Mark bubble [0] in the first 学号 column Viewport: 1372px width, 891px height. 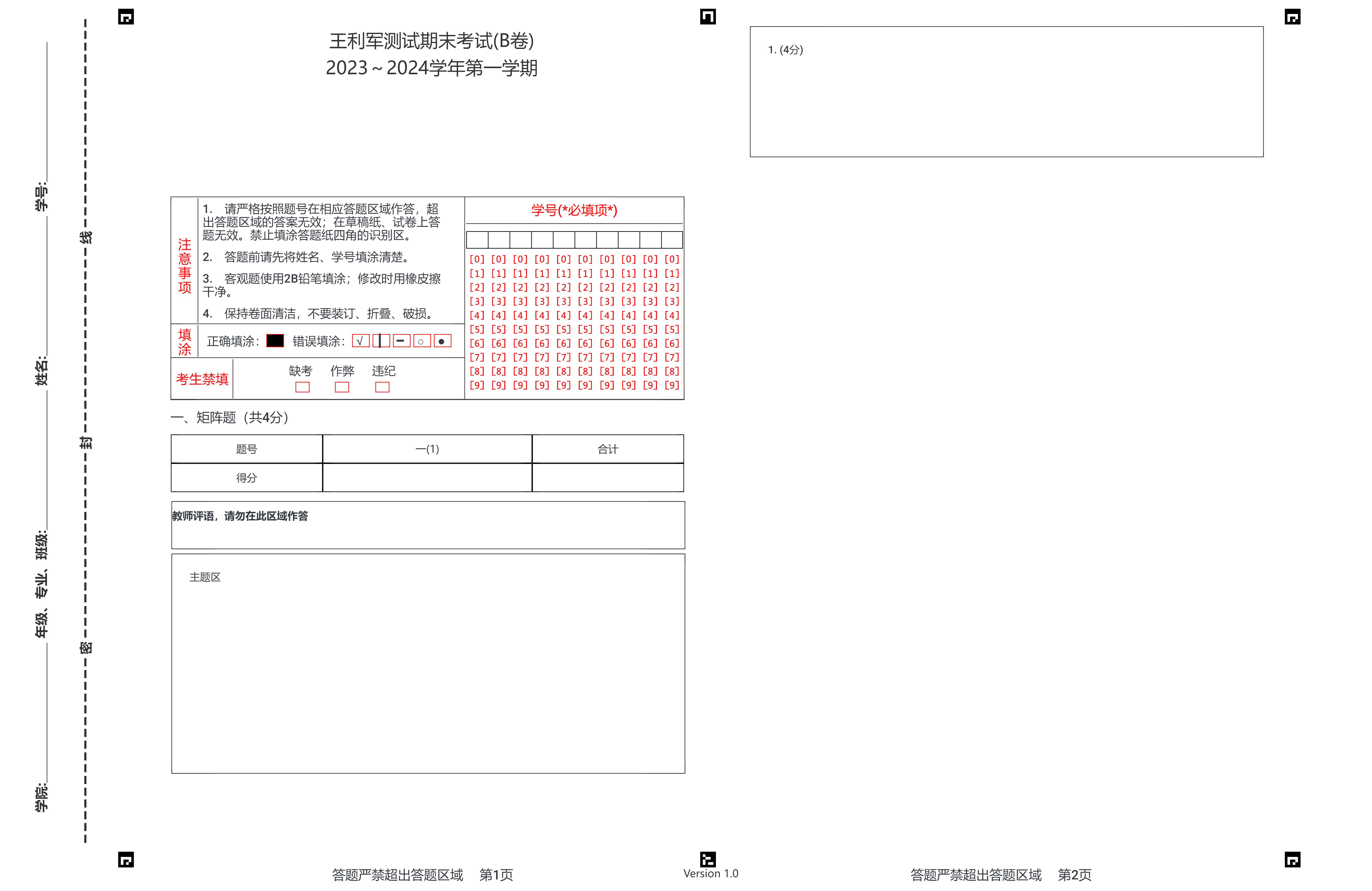(477, 259)
